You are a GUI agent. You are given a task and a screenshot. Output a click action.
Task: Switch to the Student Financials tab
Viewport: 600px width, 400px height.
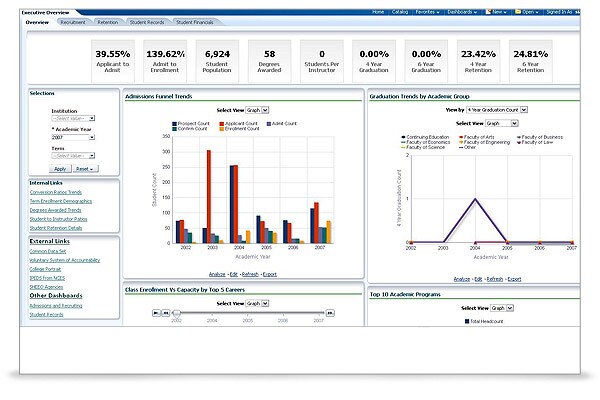(x=194, y=22)
